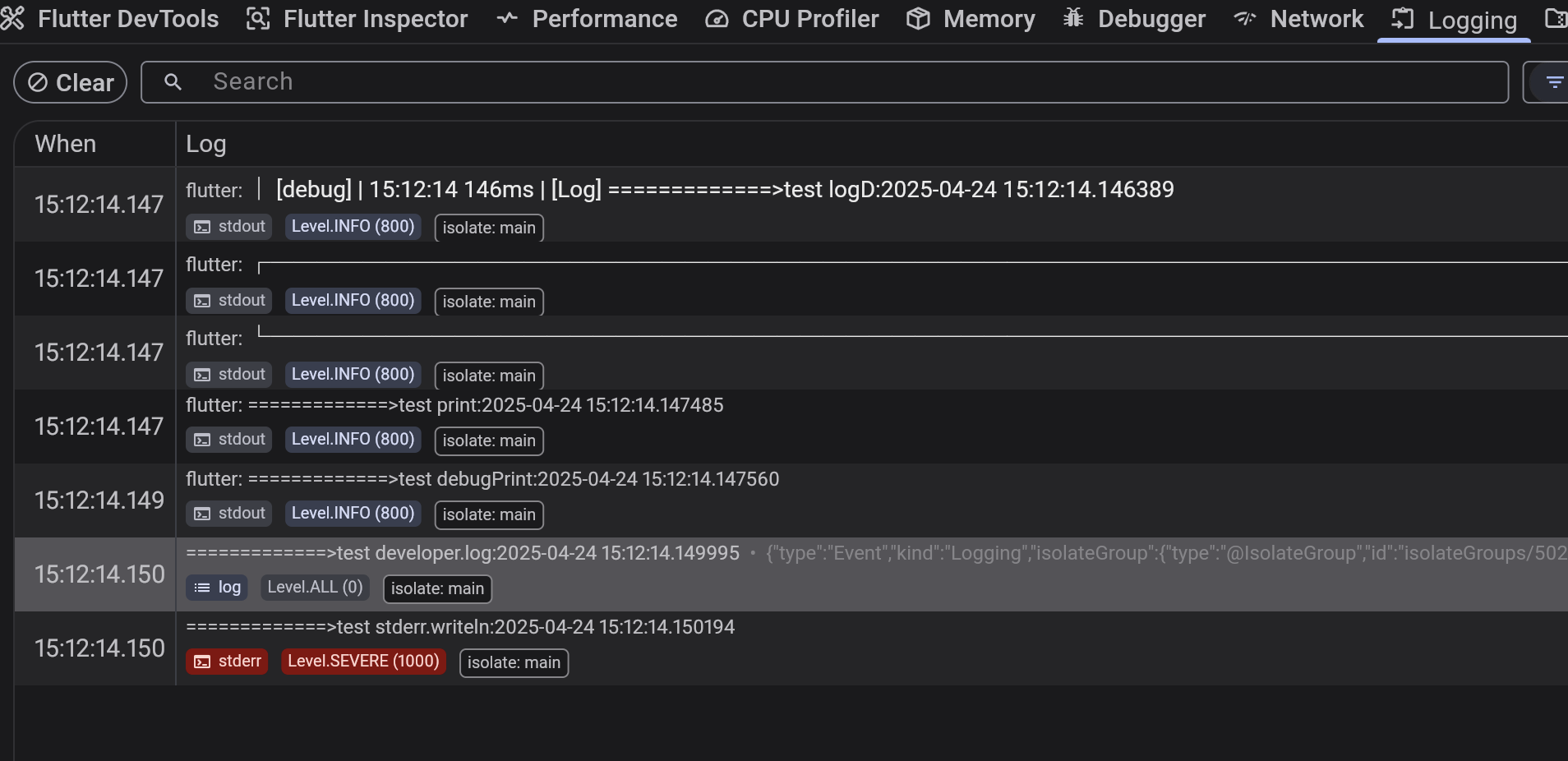Click the Flutter Inspector magnifier icon
The image size is (1568, 761).
258,19
